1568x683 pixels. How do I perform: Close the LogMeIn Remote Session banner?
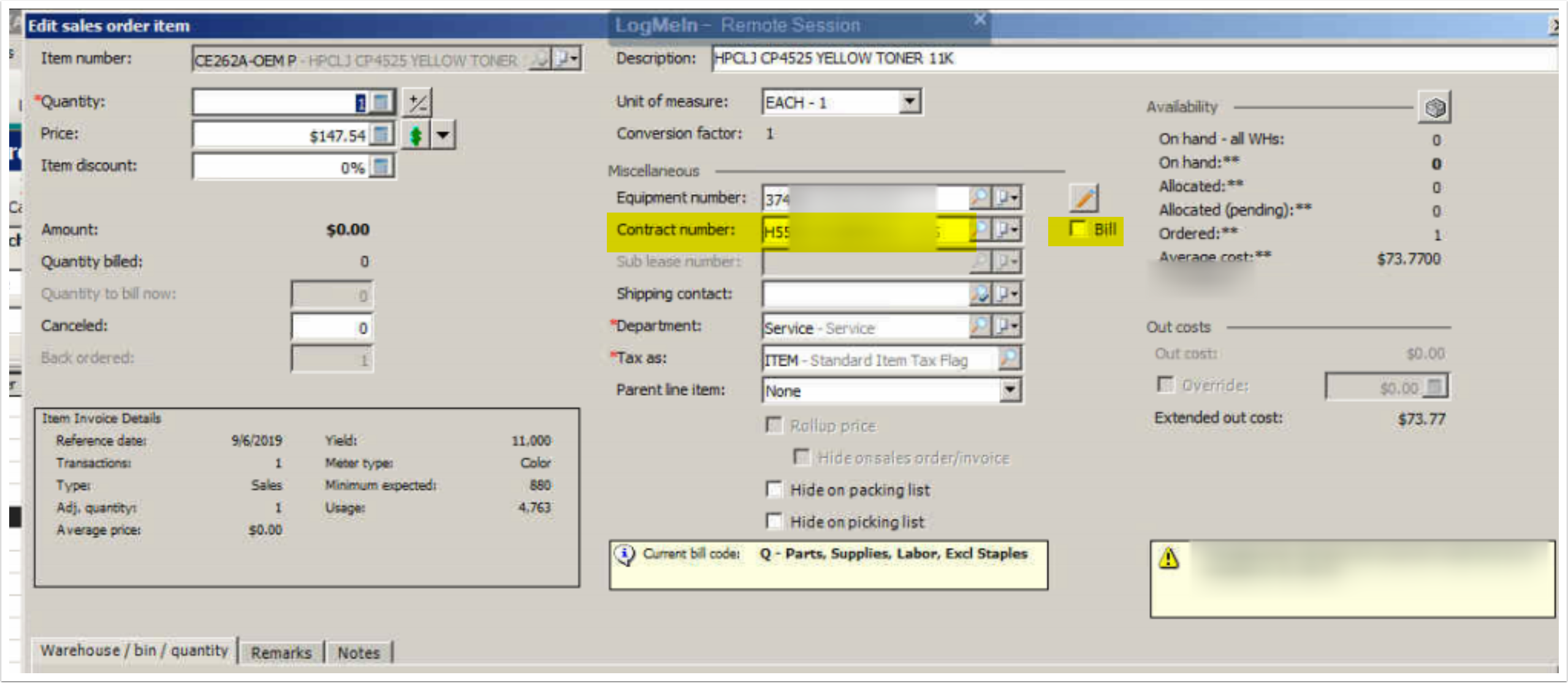pyautogui.click(x=980, y=20)
